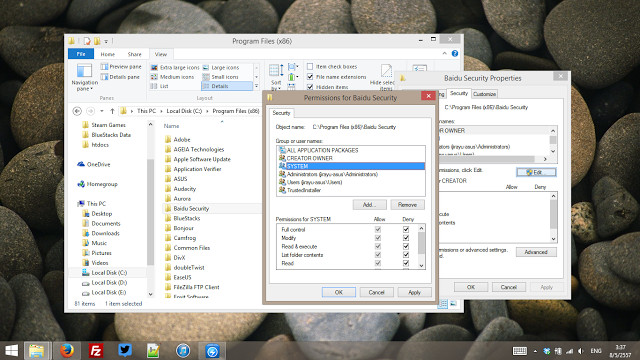Click Advanced in Properties window
Image resolution: width=640 pixels, height=360 pixels.
(x=536, y=252)
